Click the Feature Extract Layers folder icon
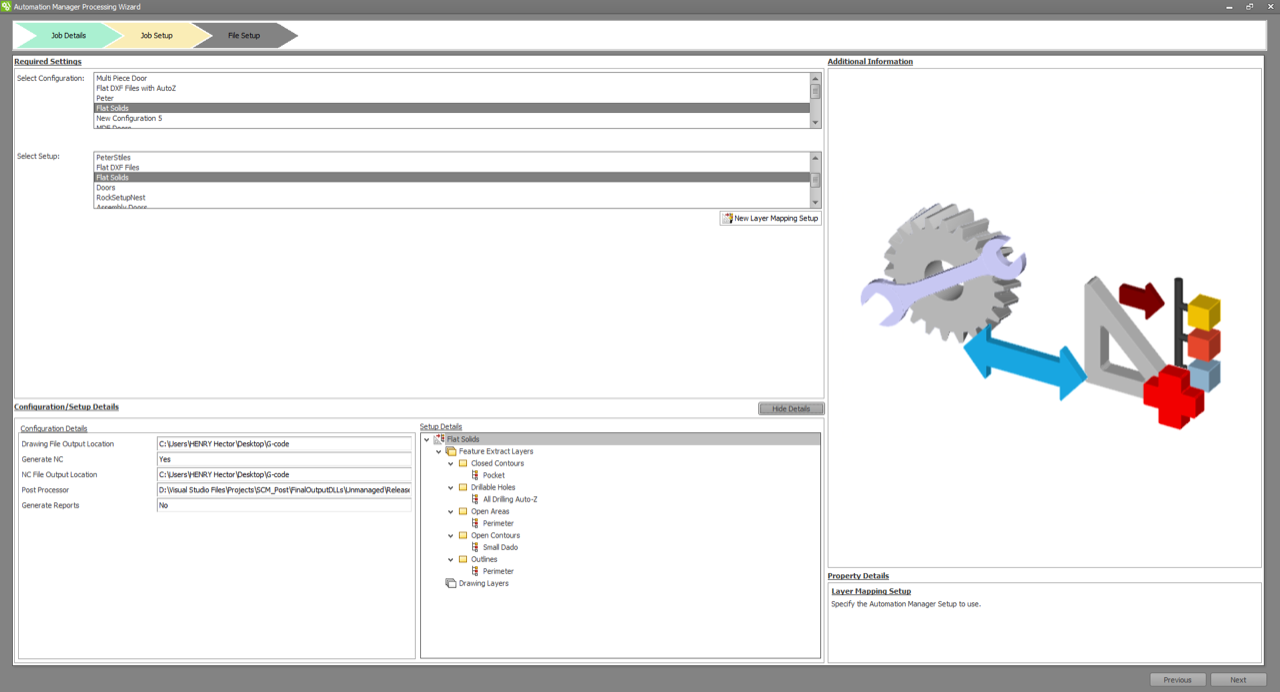This screenshot has height=692, width=1280. (451, 451)
